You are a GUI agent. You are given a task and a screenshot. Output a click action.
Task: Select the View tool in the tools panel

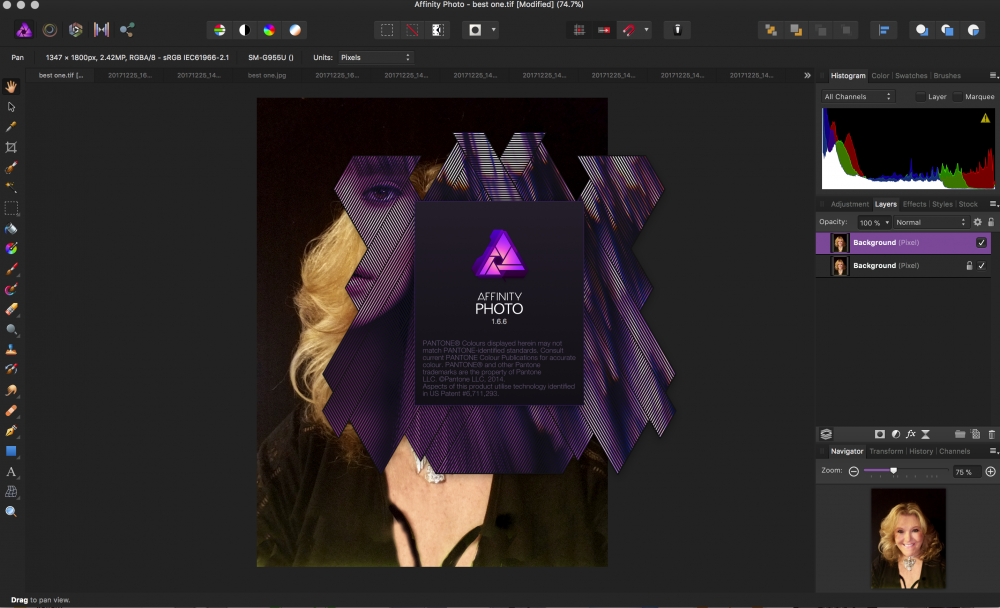point(12,86)
